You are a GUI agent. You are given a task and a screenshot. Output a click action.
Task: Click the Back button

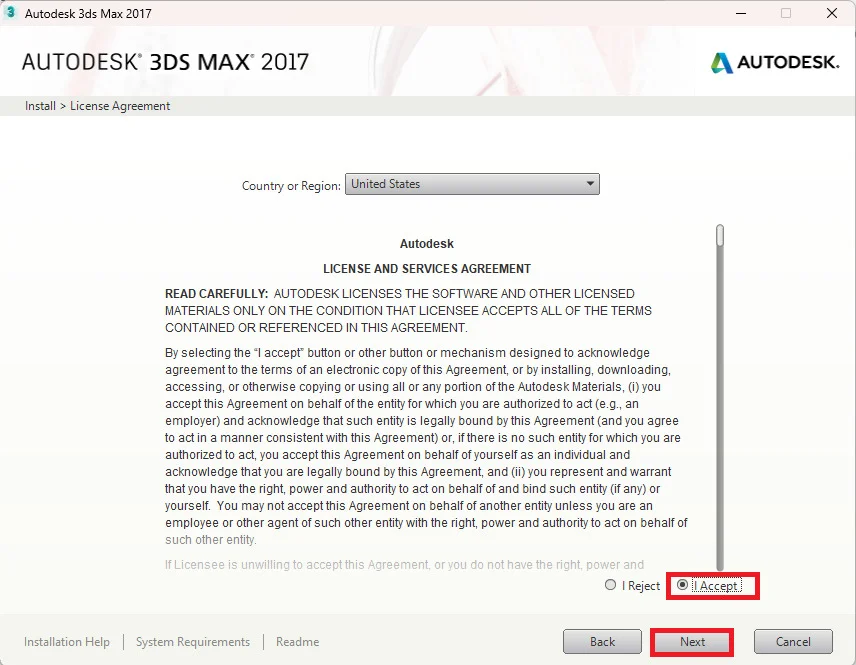pyautogui.click(x=602, y=642)
